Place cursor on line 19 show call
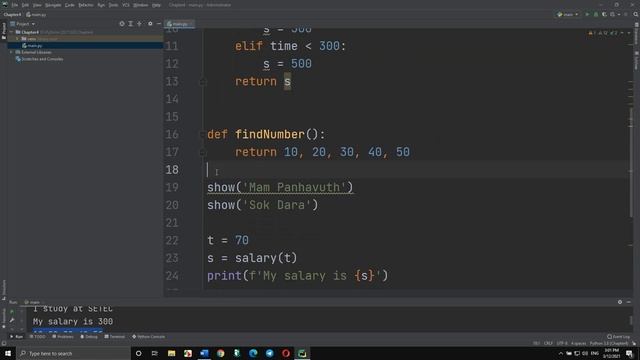 pos(280,187)
